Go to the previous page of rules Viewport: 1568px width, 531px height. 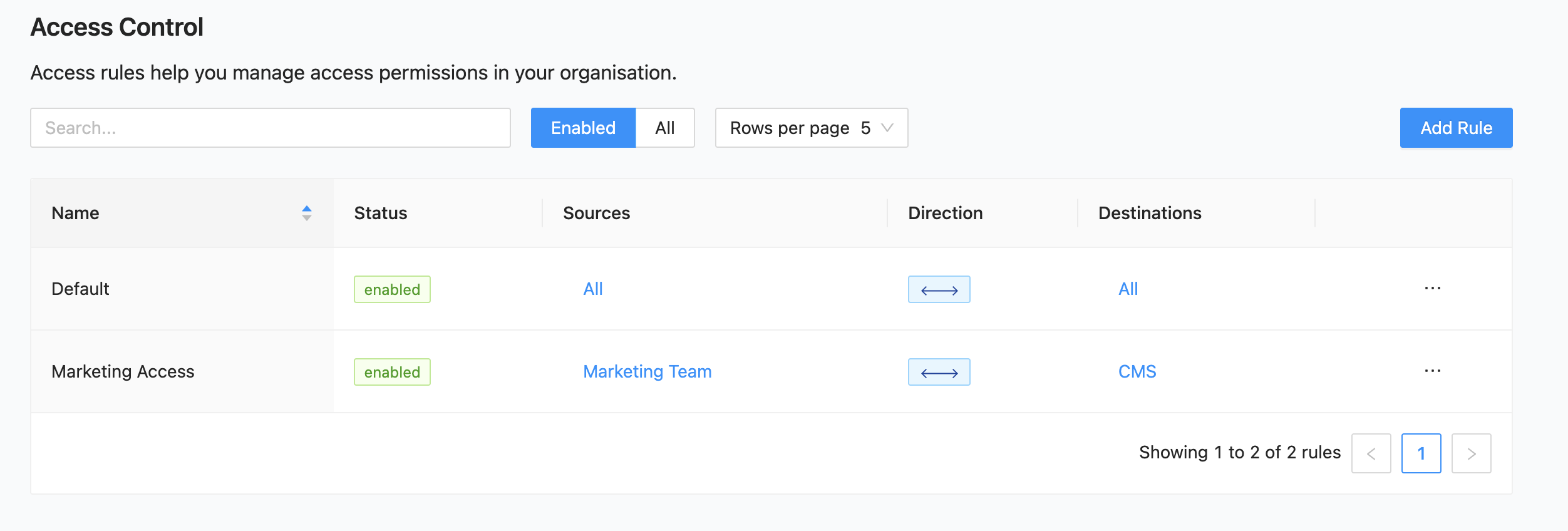tap(1371, 453)
